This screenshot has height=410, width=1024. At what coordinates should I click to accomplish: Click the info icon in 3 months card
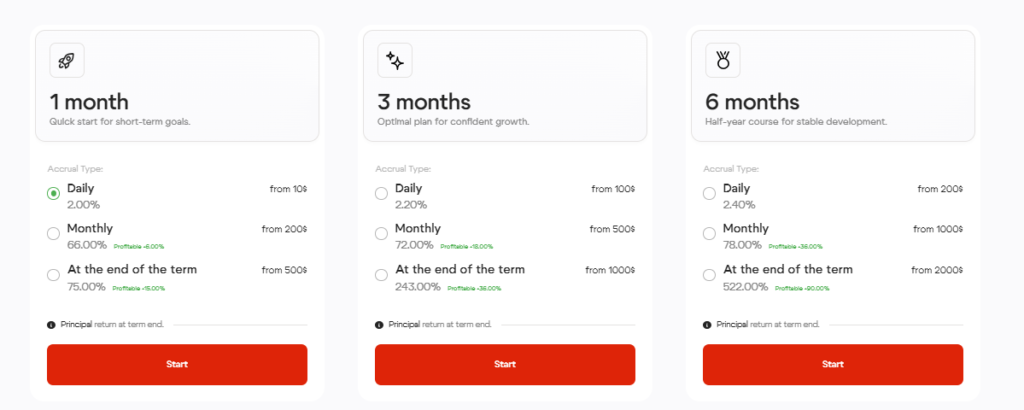click(379, 324)
